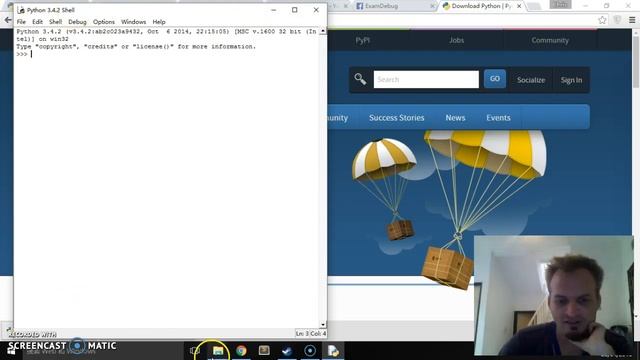This screenshot has width=640, height=360.
Task: Open File Explorer from the taskbar
Action: (218, 351)
